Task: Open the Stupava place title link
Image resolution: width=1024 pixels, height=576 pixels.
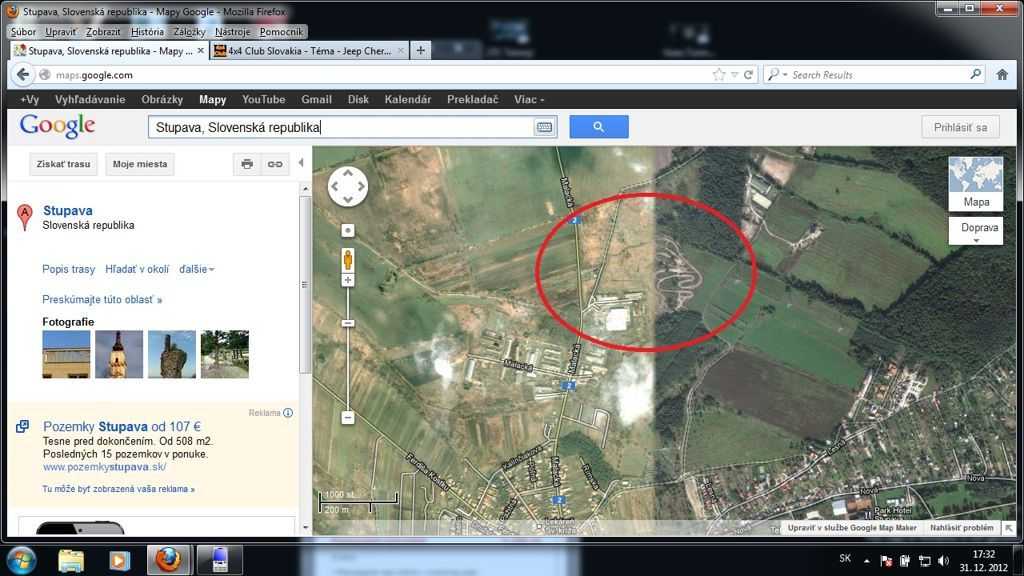Action: point(68,210)
